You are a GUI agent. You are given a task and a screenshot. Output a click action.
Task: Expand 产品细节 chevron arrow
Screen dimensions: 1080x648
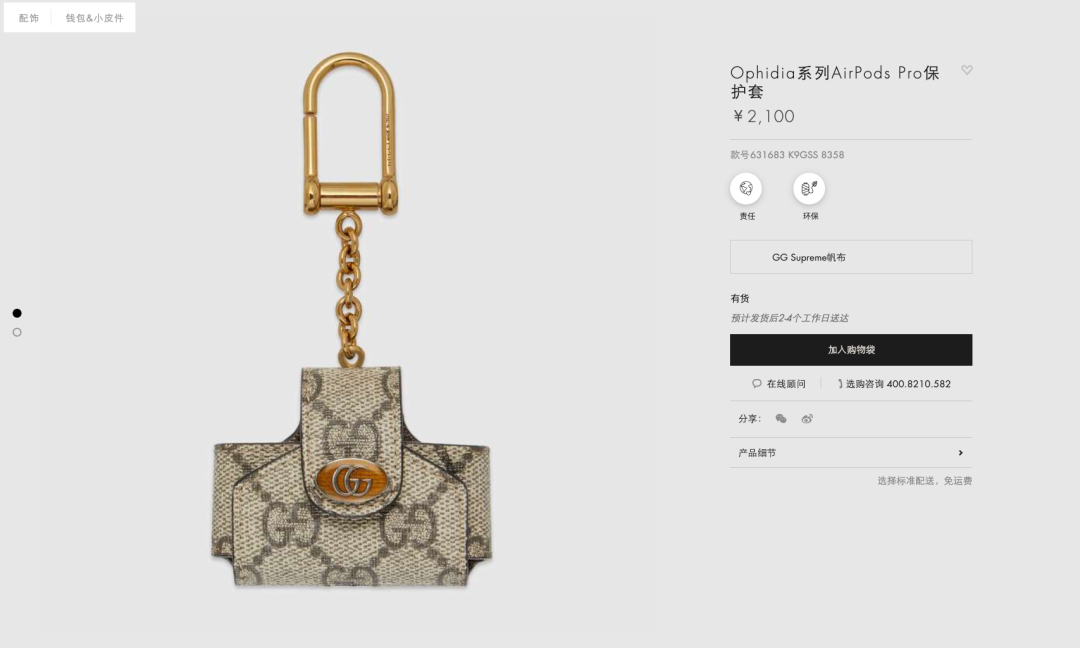[x=960, y=453]
